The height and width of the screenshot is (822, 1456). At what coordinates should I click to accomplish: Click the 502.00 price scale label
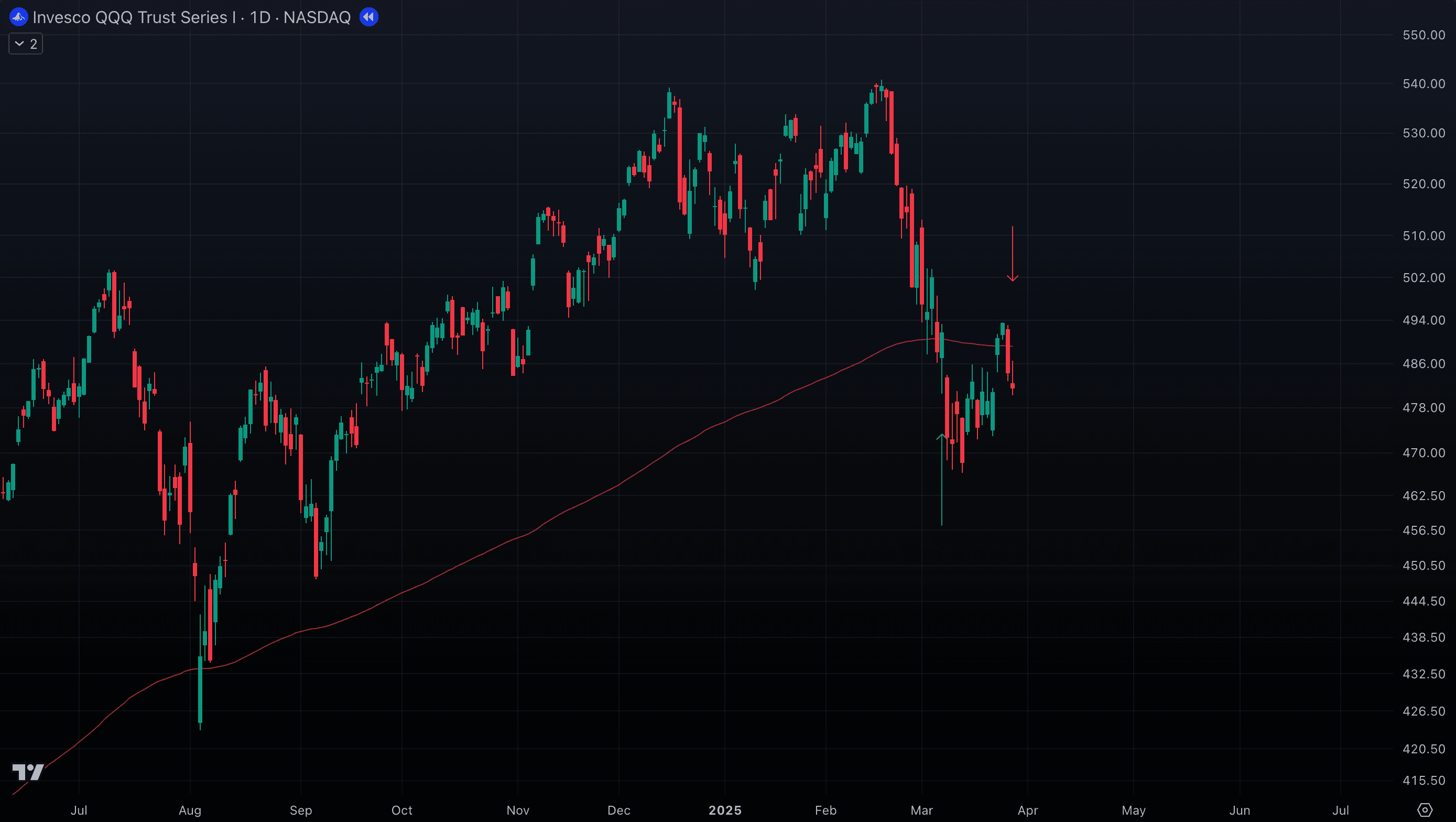click(x=1423, y=277)
